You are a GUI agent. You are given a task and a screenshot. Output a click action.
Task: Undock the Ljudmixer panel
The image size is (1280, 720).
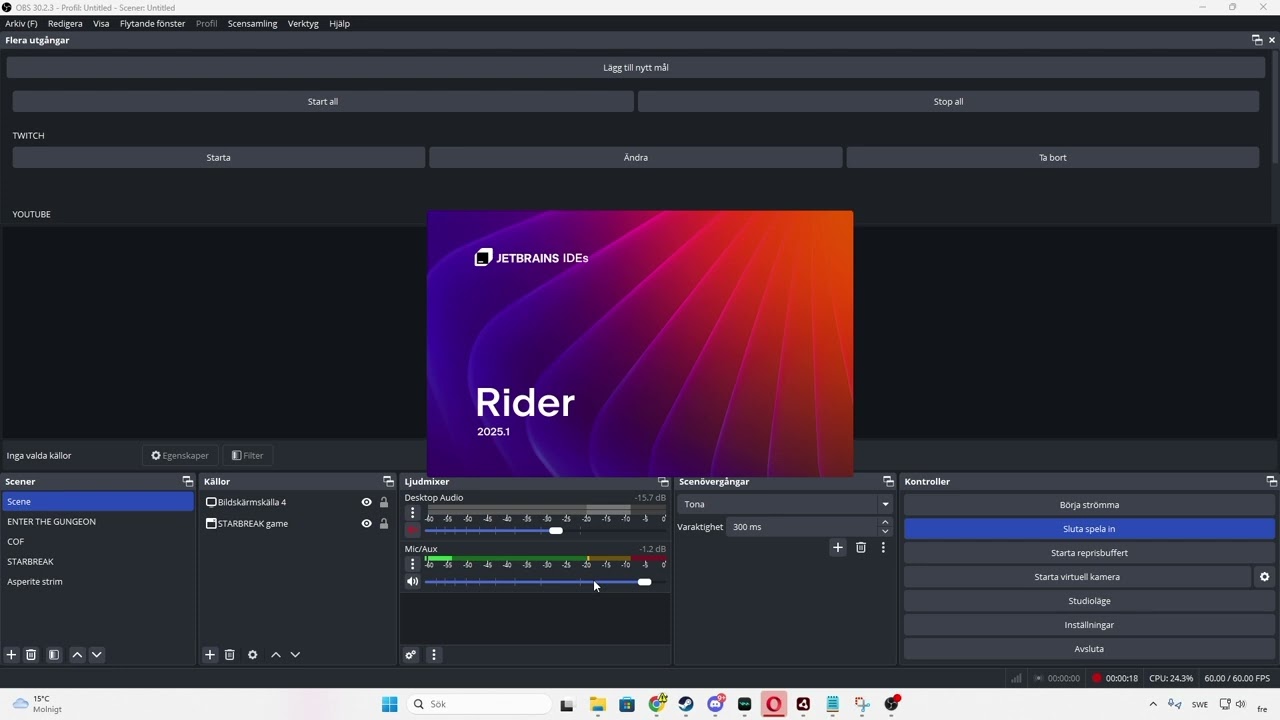[x=662, y=482]
